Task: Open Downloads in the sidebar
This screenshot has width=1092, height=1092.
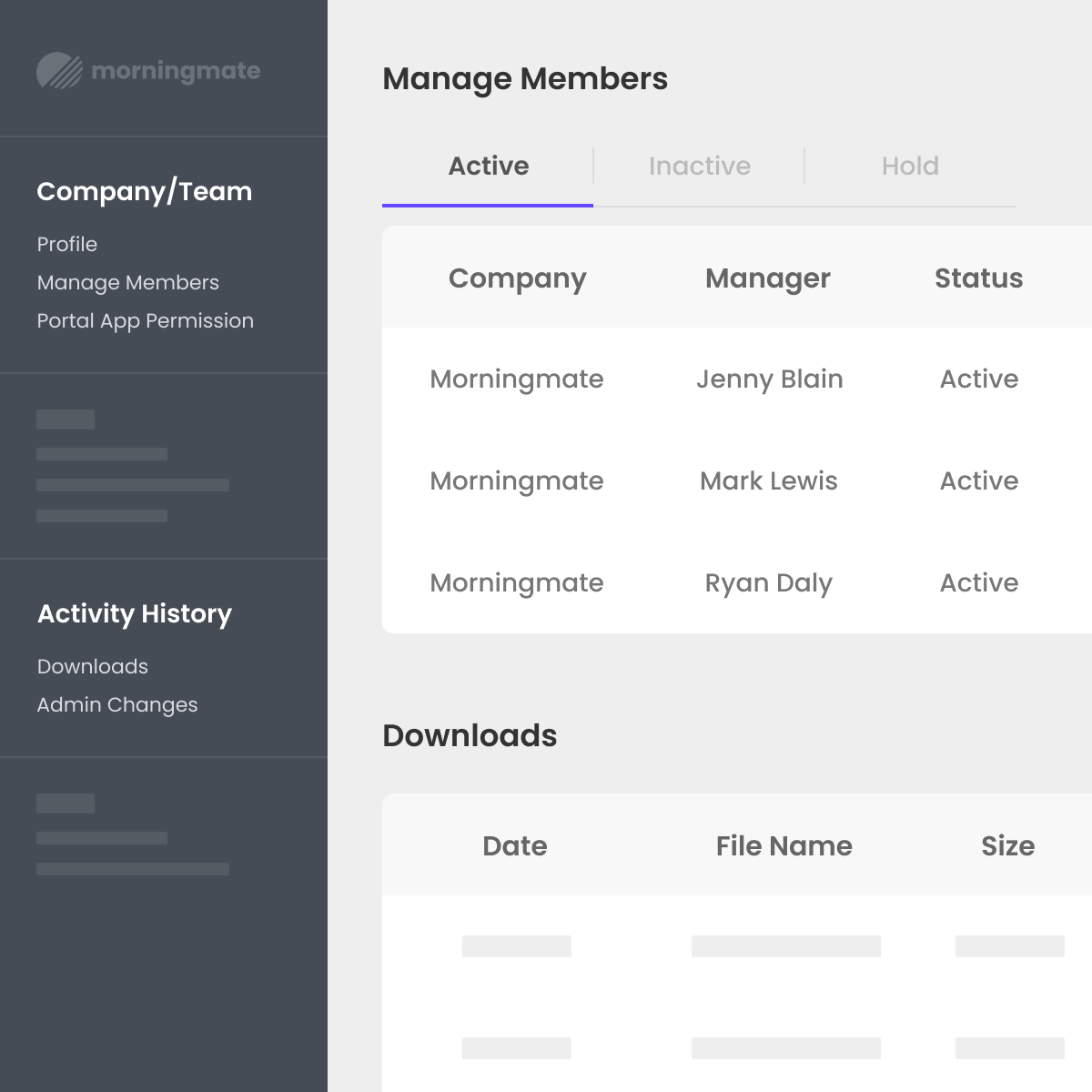Action: tap(92, 666)
